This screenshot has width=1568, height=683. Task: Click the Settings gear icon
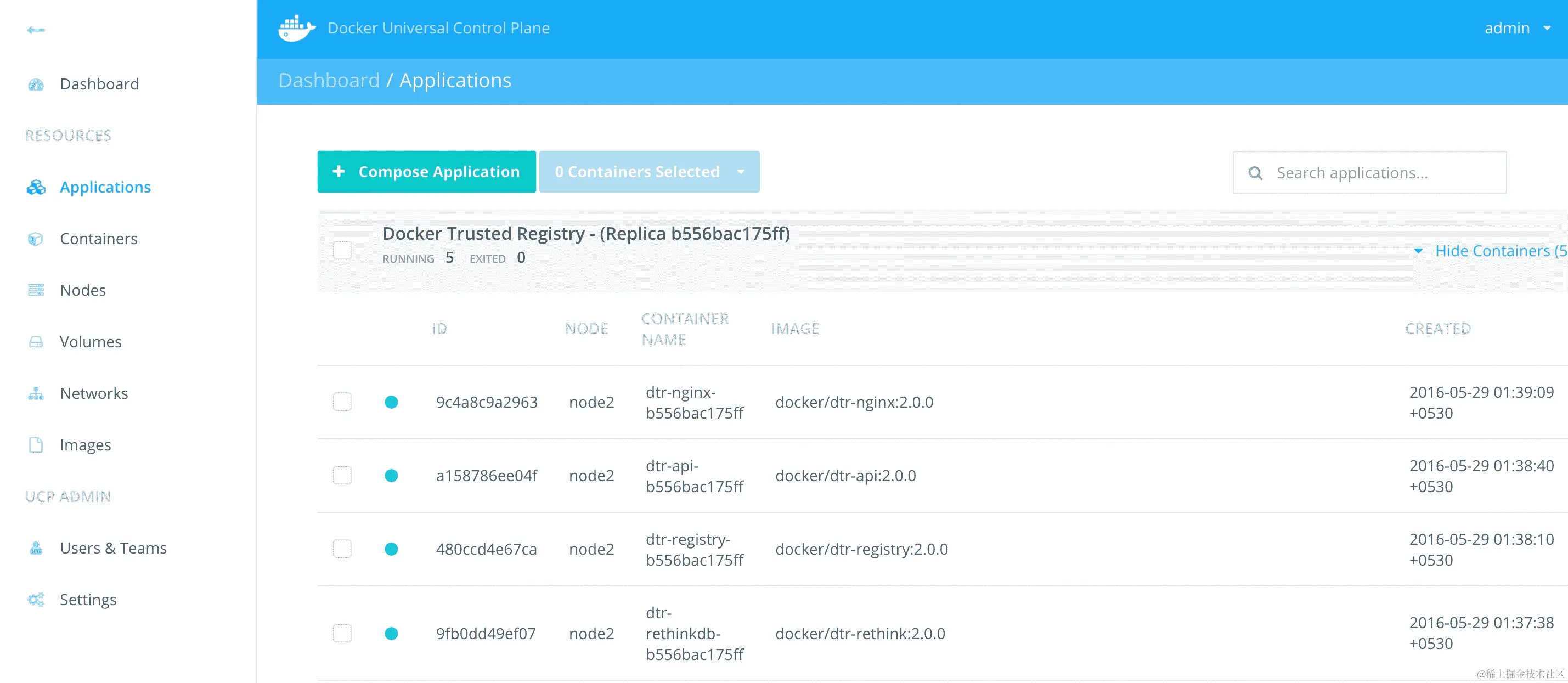point(36,599)
